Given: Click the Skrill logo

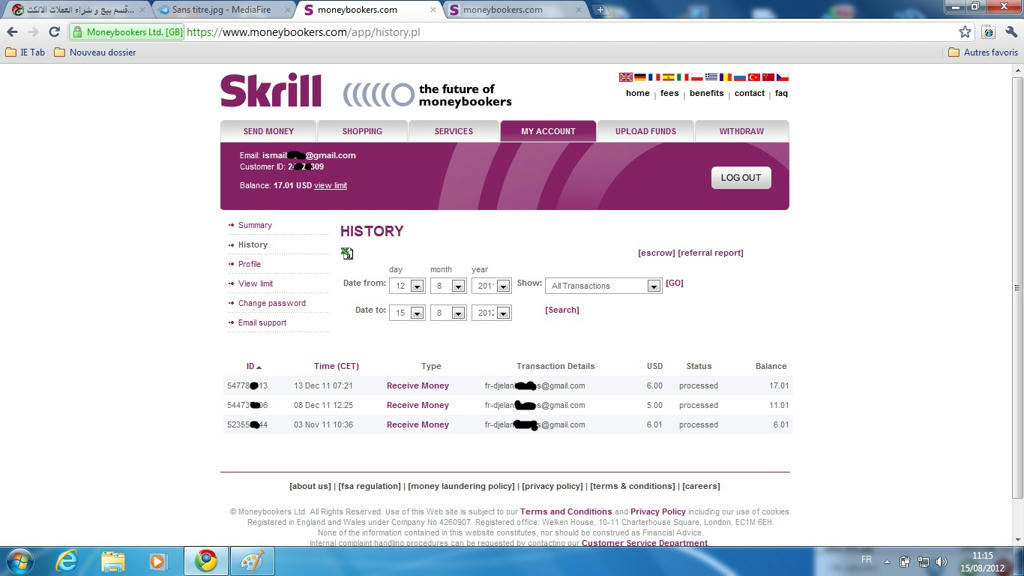Looking at the screenshot, I should (271, 91).
